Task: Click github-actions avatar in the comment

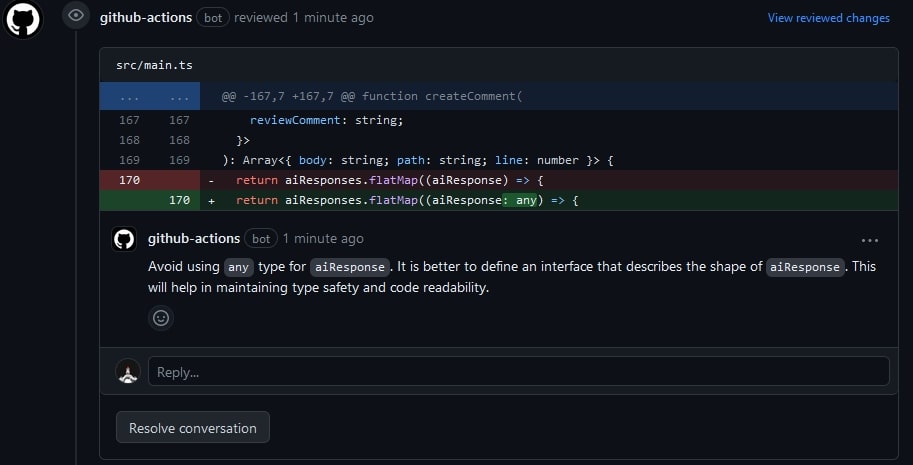Action: (124, 239)
